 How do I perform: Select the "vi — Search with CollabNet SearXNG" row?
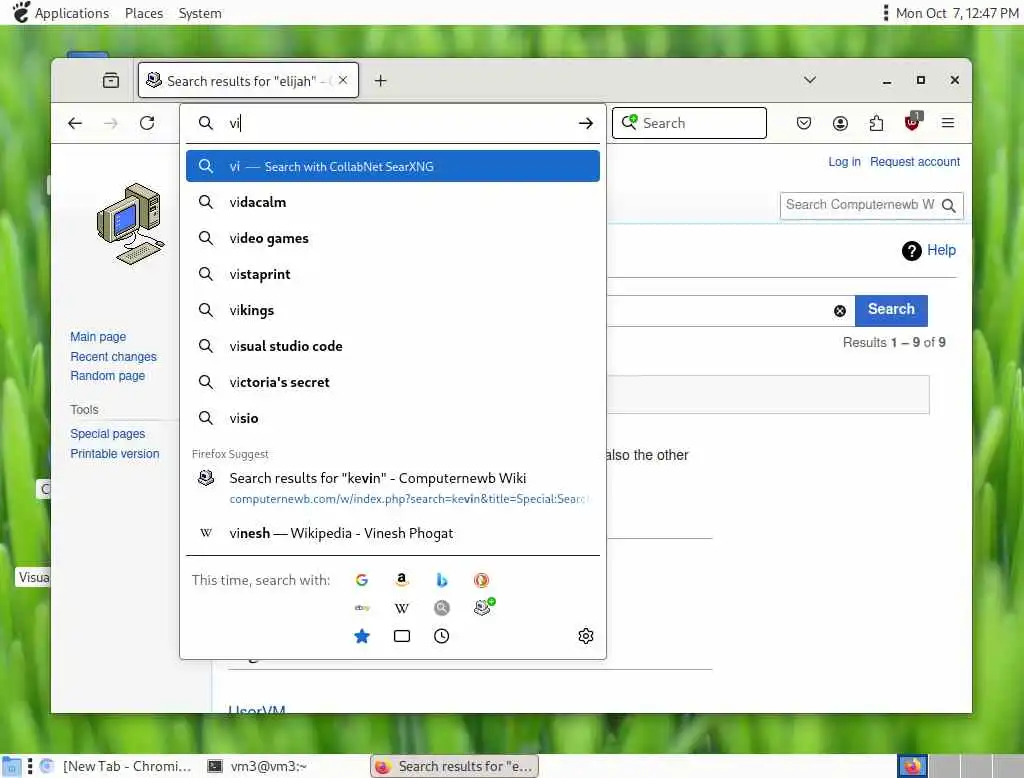392,166
